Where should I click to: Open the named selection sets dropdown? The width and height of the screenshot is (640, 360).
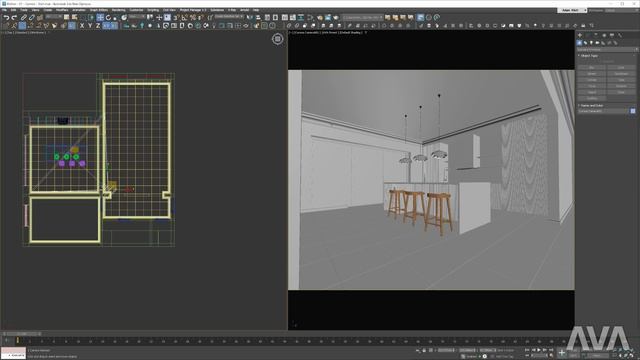(x=229, y=17)
